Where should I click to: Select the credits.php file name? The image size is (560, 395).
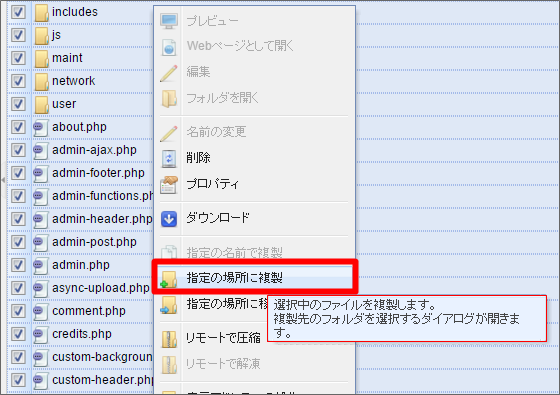coord(82,334)
